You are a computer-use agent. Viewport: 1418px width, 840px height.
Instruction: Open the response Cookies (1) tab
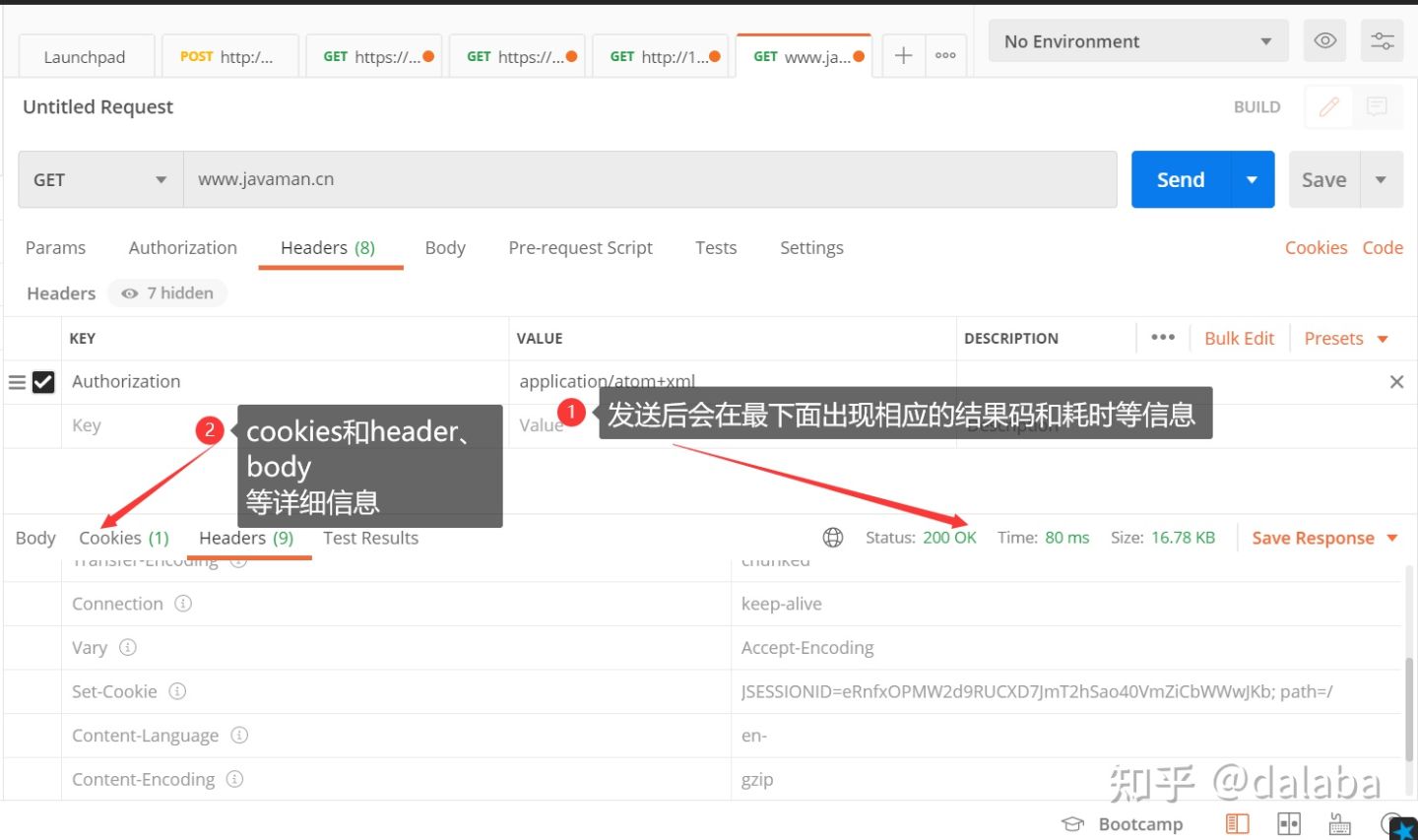click(124, 538)
